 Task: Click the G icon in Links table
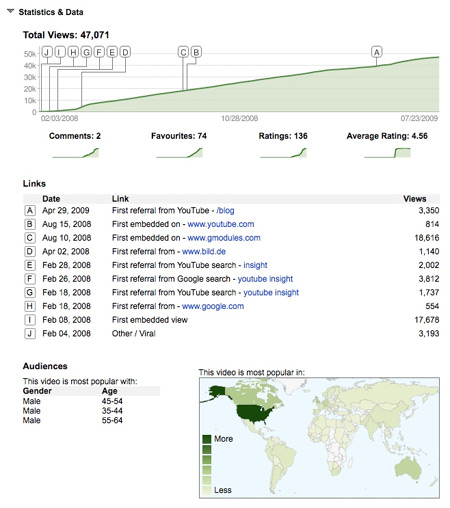(30, 293)
